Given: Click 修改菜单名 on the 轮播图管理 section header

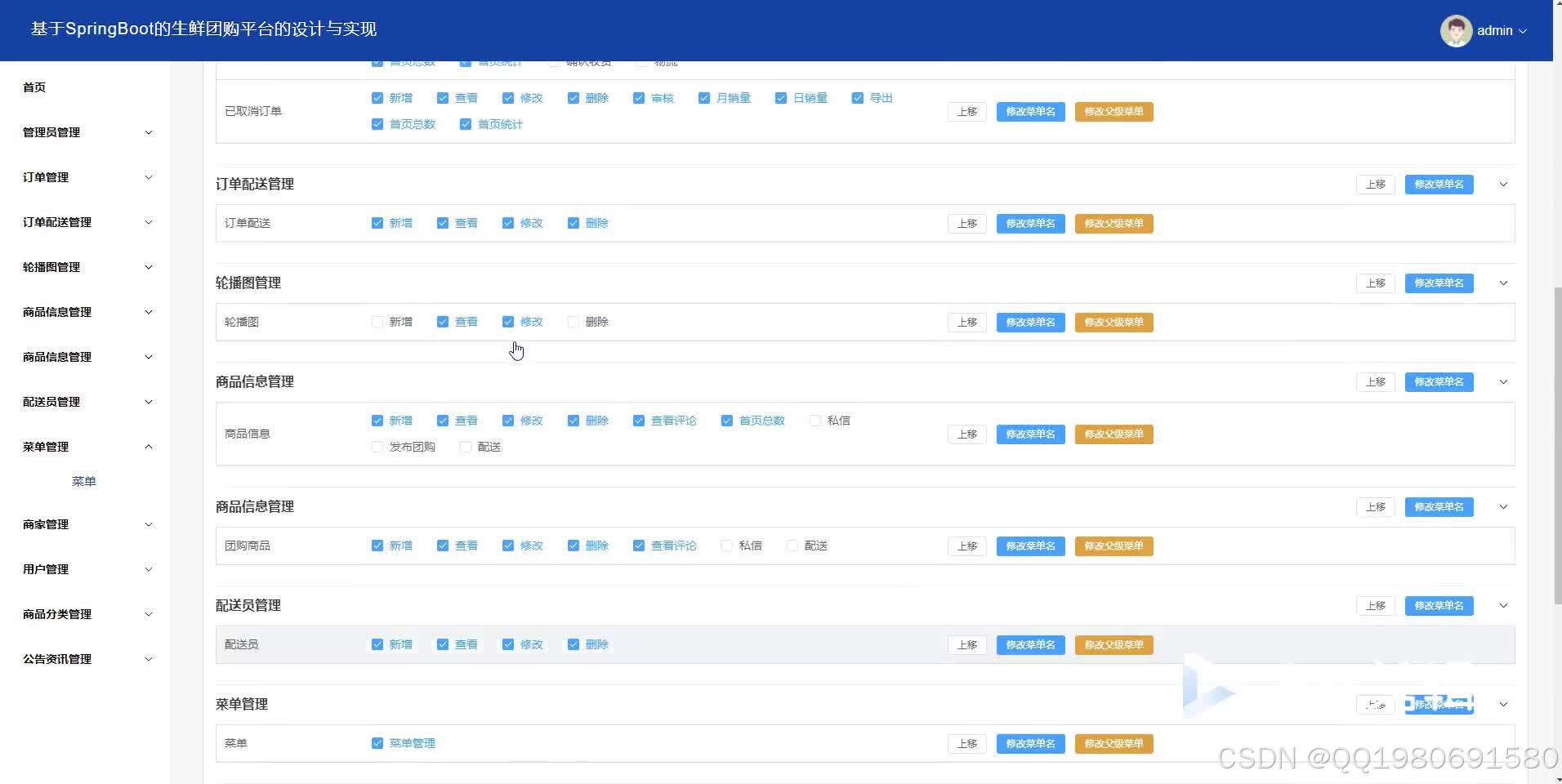Looking at the screenshot, I should [x=1439, y=283].
